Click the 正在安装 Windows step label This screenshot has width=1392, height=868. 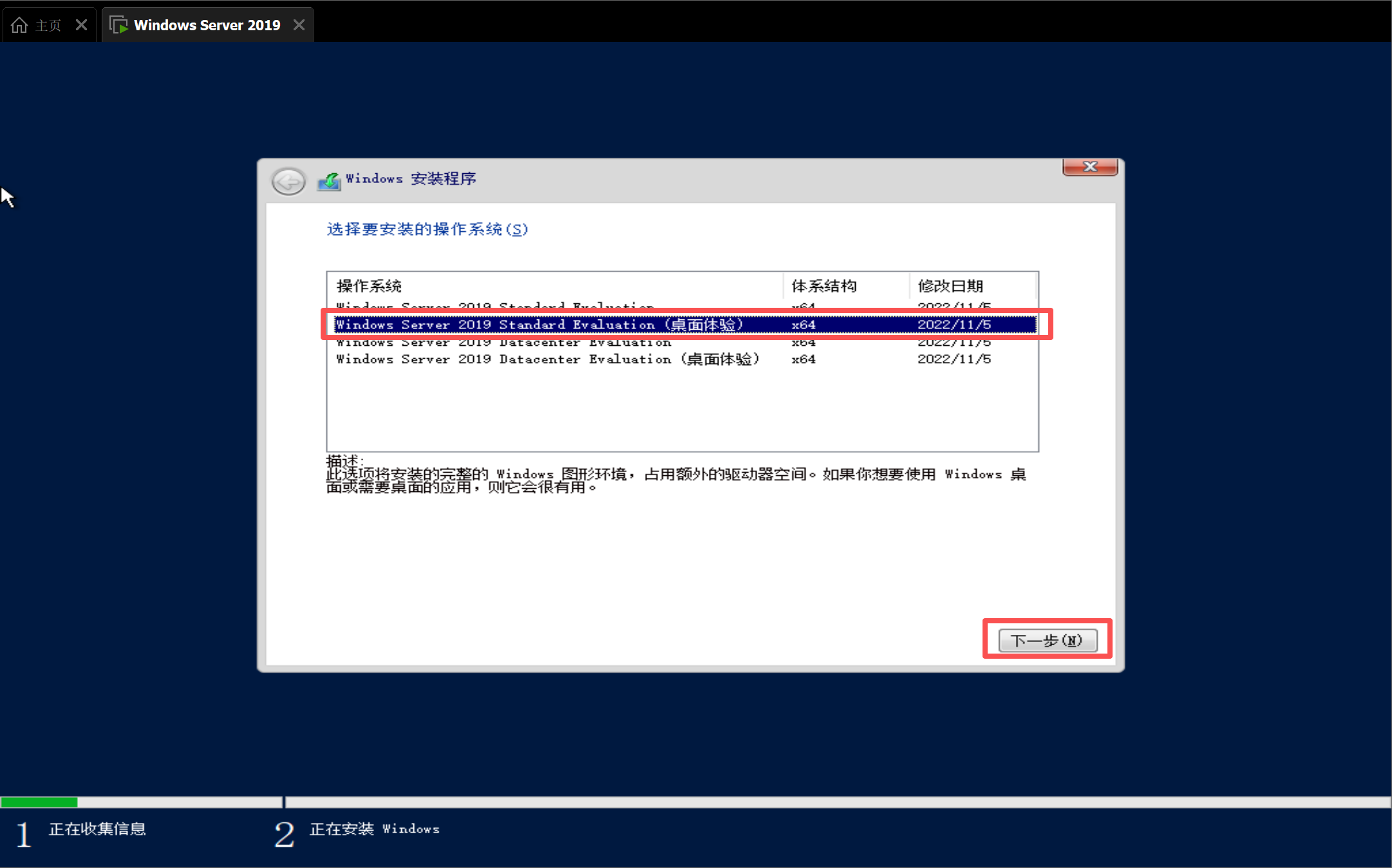[375, 829]
